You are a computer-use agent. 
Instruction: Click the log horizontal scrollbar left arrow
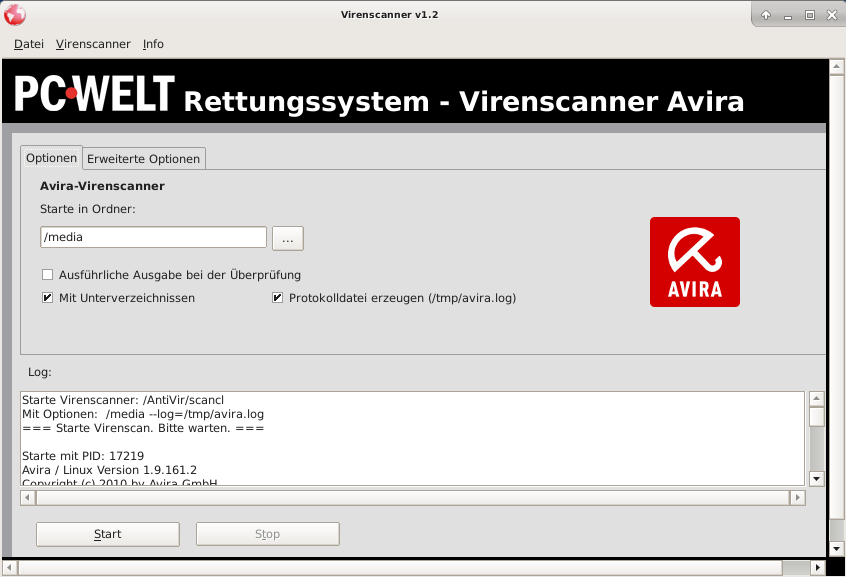pyautogui.click(x=28, y=497)
